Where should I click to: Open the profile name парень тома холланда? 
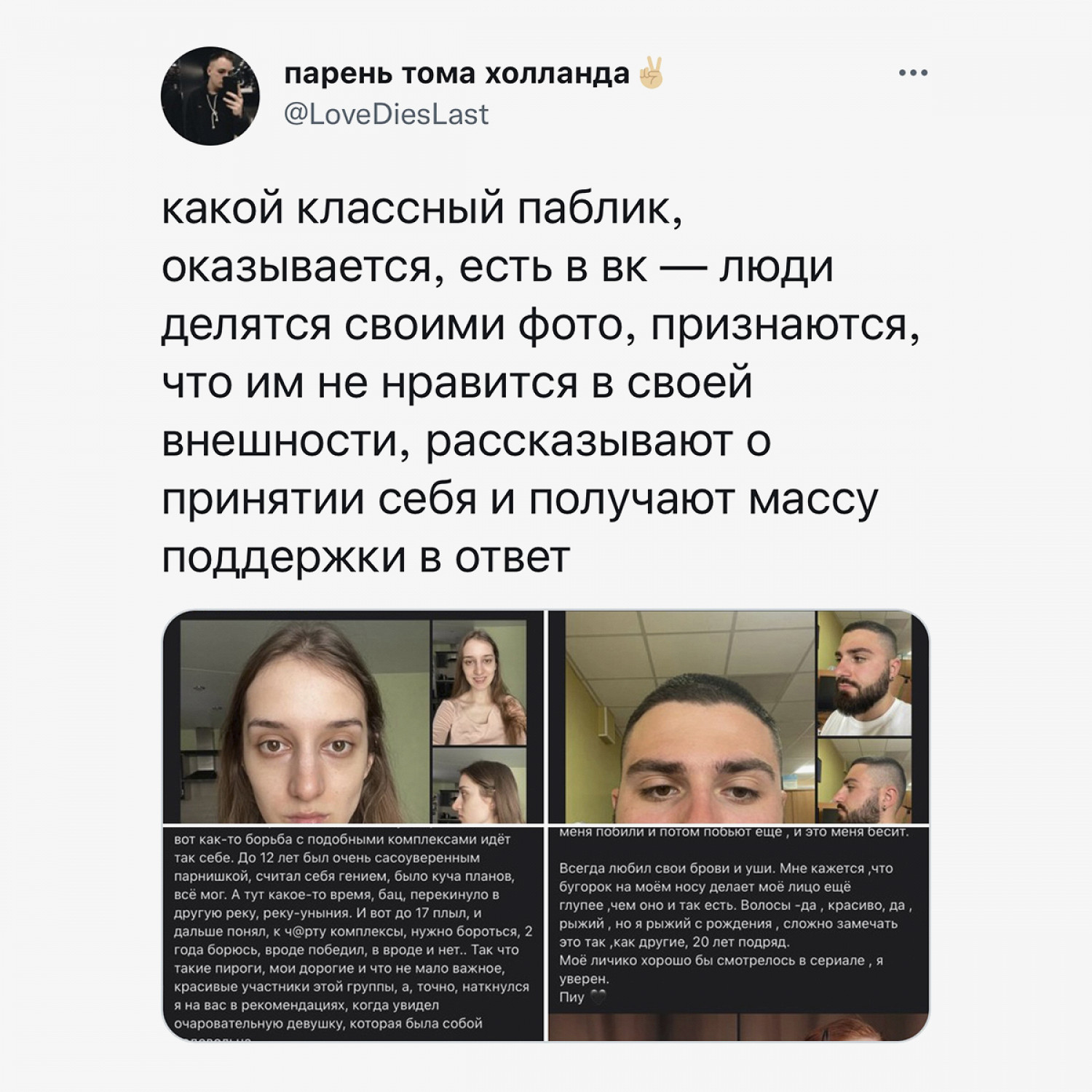click(456, 74)
